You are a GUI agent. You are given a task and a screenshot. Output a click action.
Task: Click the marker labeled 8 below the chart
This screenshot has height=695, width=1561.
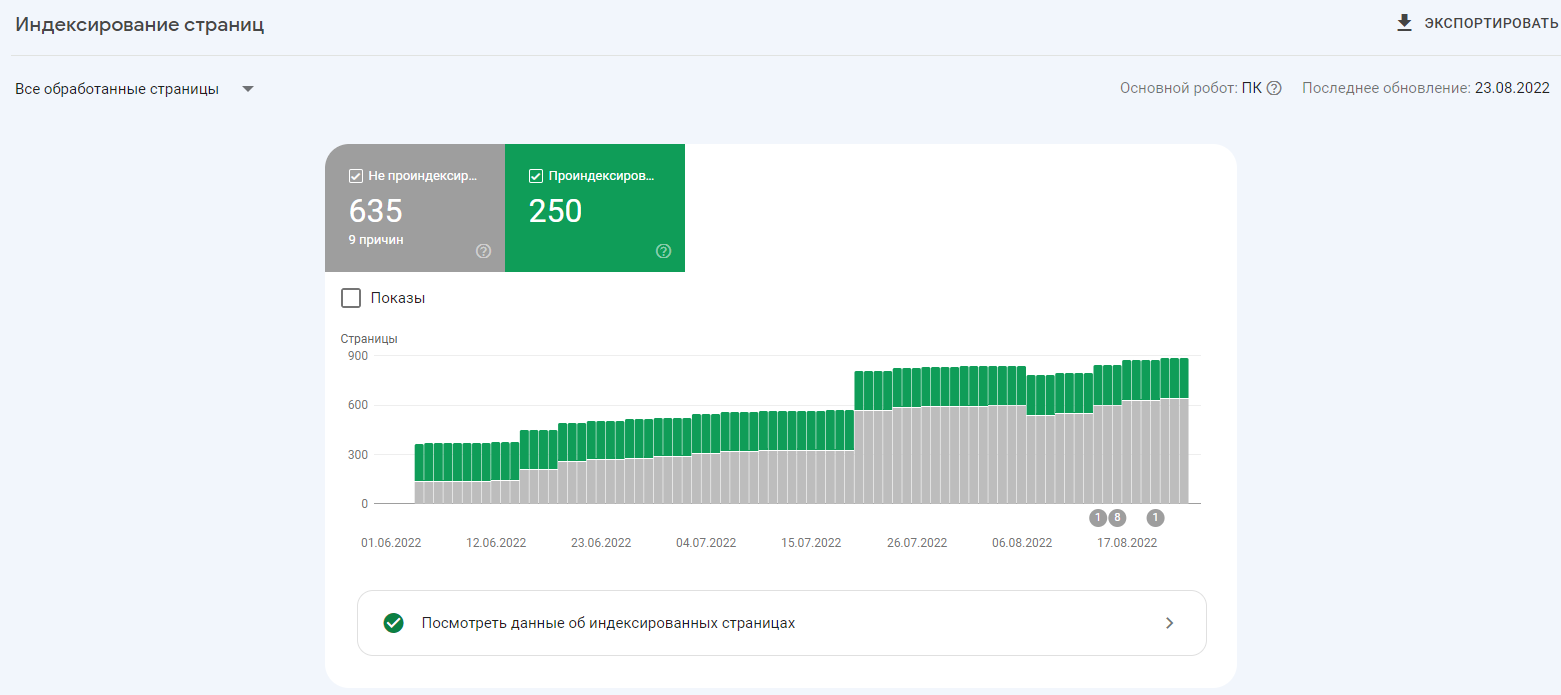click(1117, 518)
